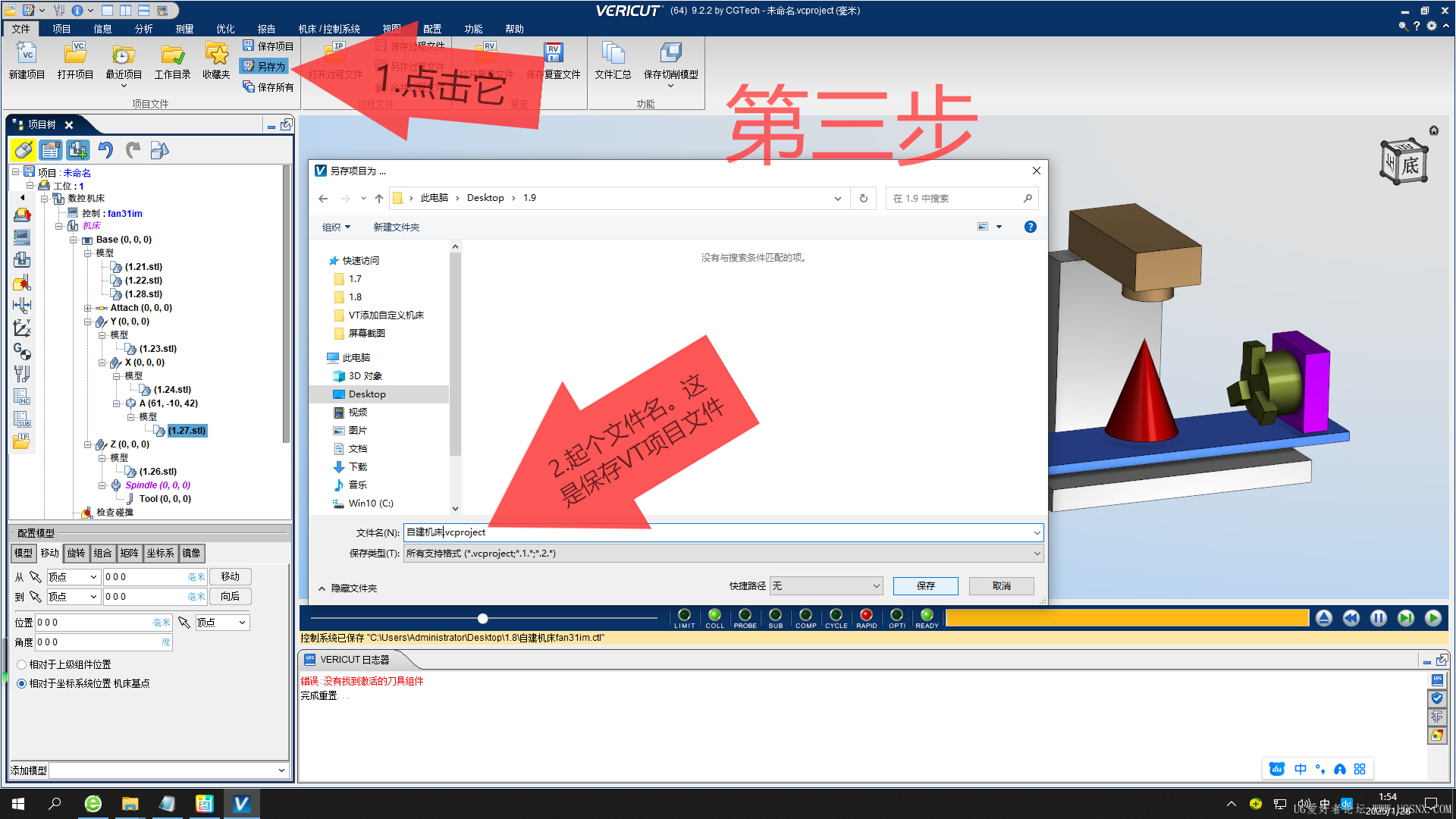Click the redo arrow in project tree toolbar
This screenshot has width=1456, height=819.
pyautogui.click(x=133, y=150)
